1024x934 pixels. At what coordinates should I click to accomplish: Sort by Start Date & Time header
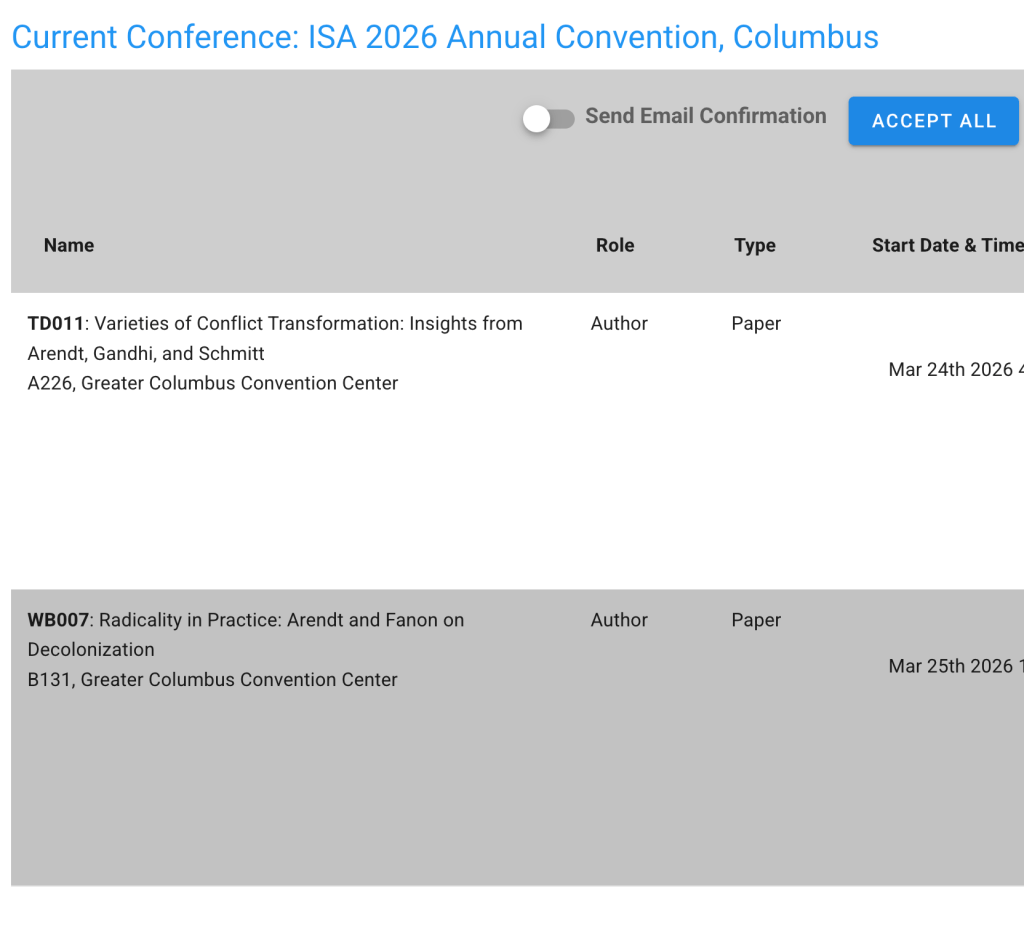tap(946, 245)
